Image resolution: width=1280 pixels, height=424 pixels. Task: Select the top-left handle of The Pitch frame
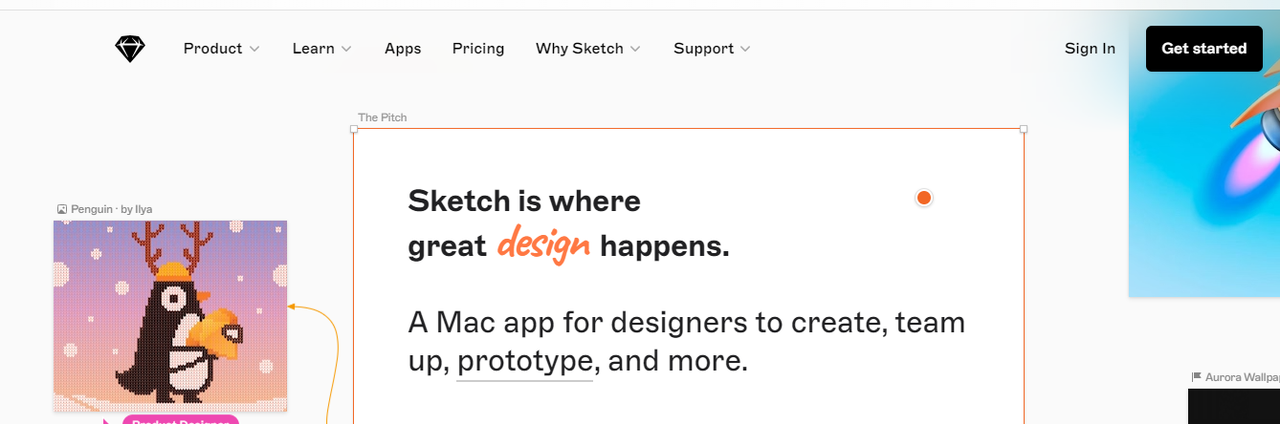pos(354,129)
